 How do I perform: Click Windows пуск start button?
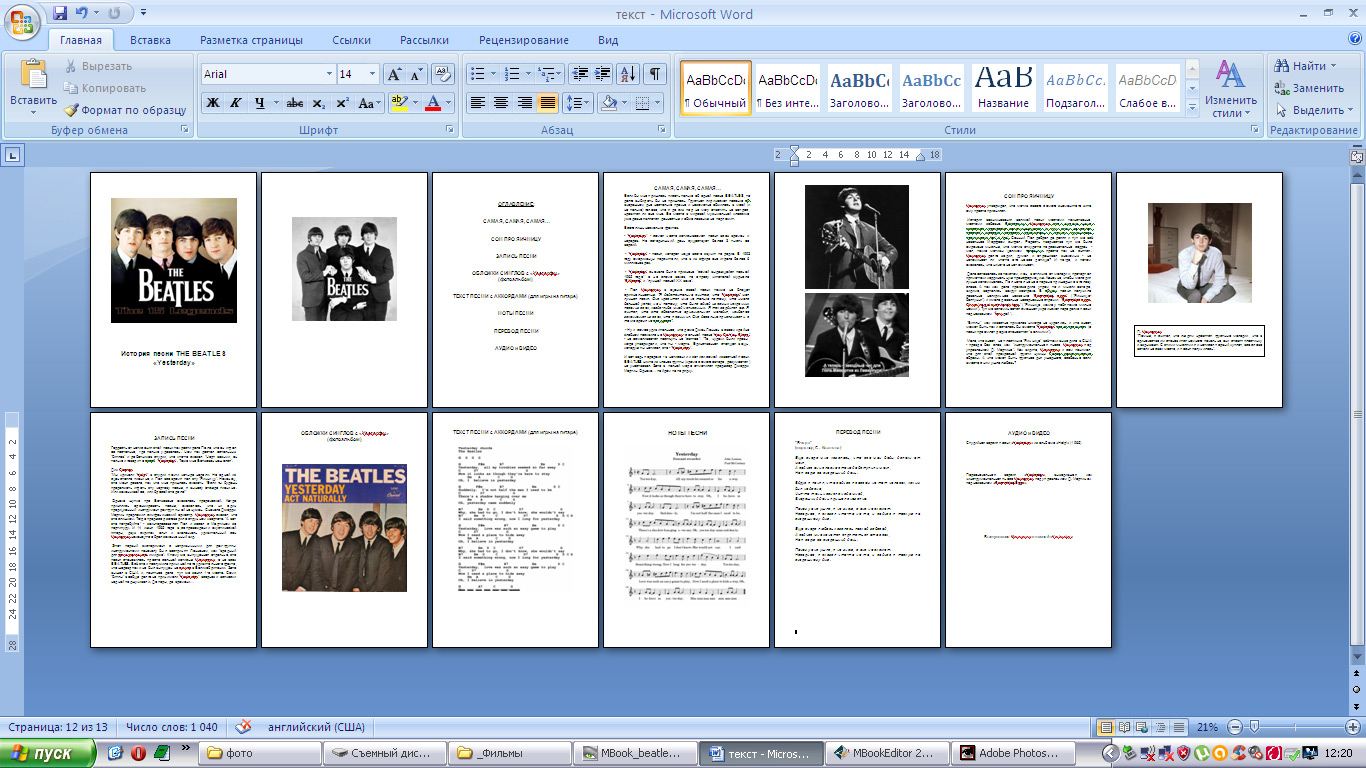click(x=50, y=753)
